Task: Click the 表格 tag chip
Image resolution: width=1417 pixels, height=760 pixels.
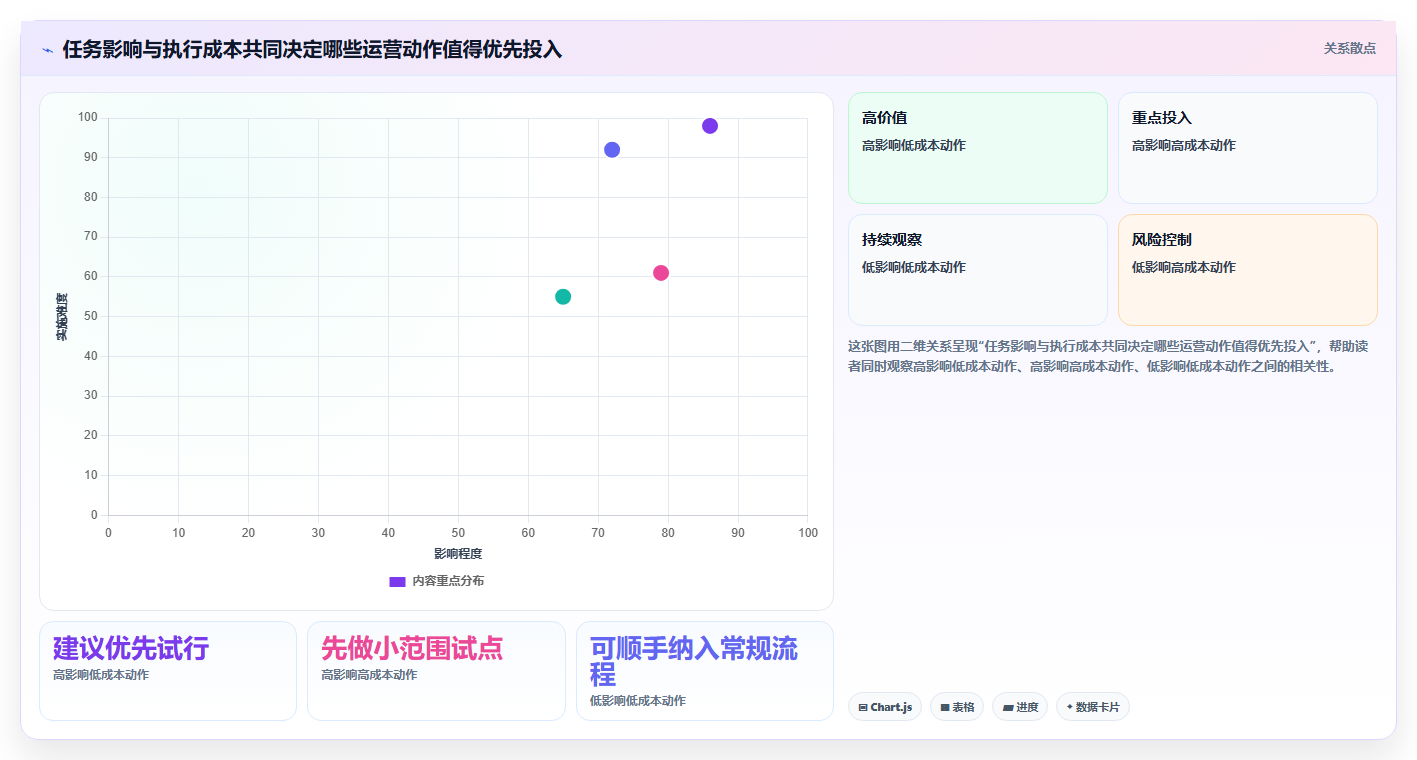Action: [957, 707]
